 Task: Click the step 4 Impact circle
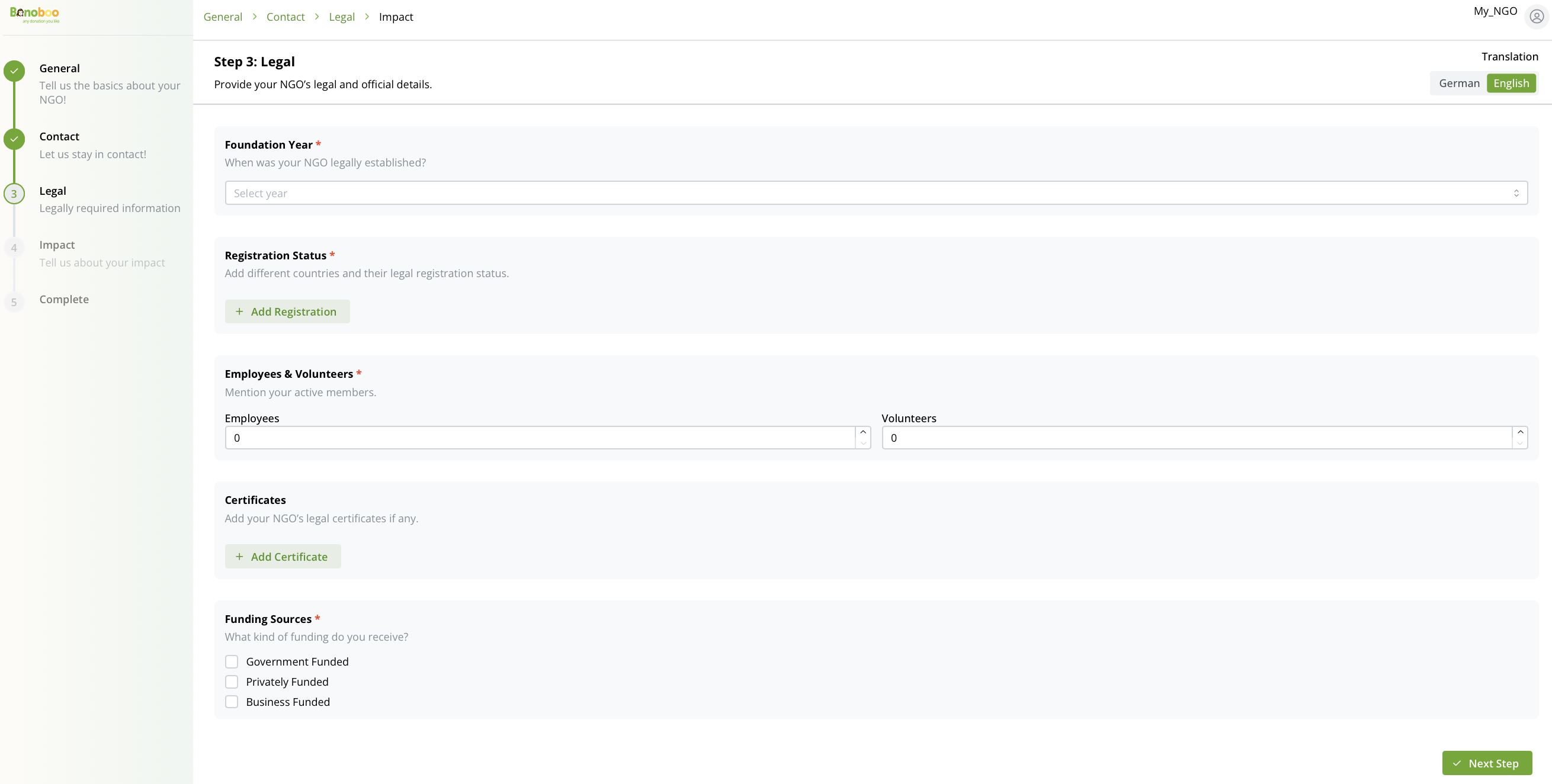click(14, 247)
